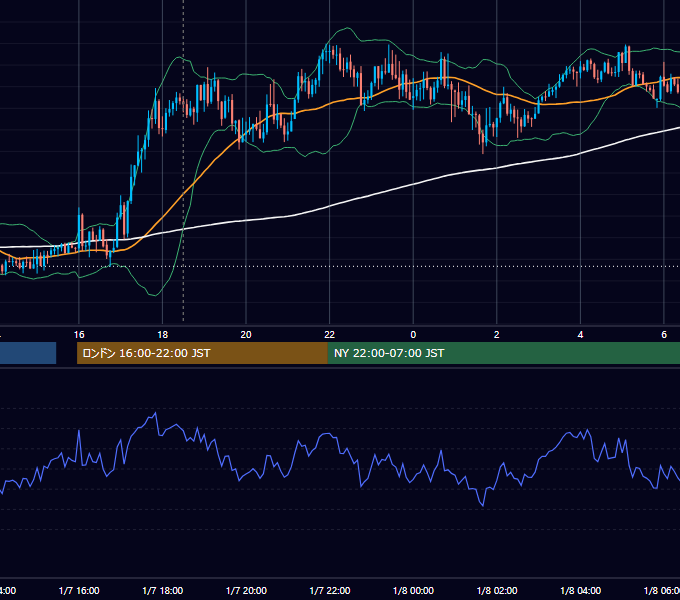Click the 1/8 02:00 date label
This screenshot has height=600, width=680.
tap(497, 591)
